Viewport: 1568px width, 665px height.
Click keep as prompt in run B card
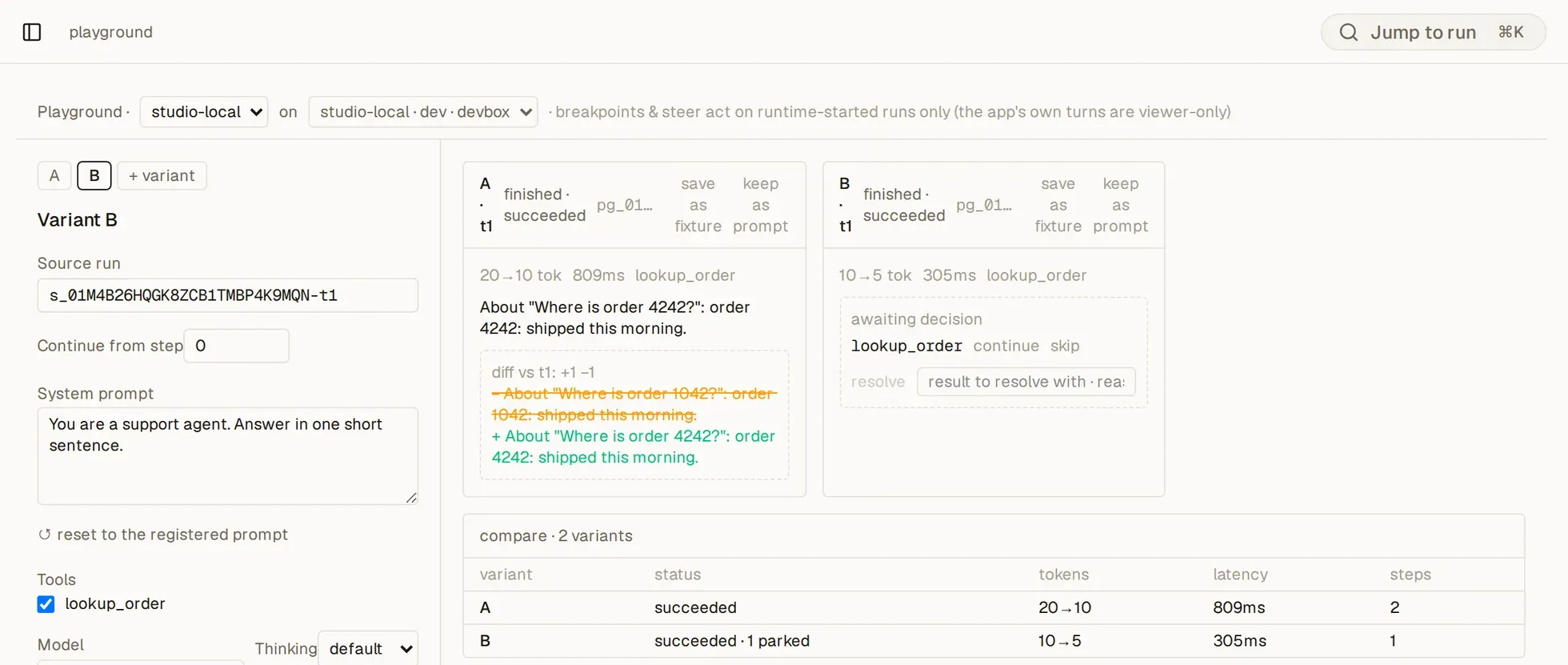click(x=1121, y=205)
